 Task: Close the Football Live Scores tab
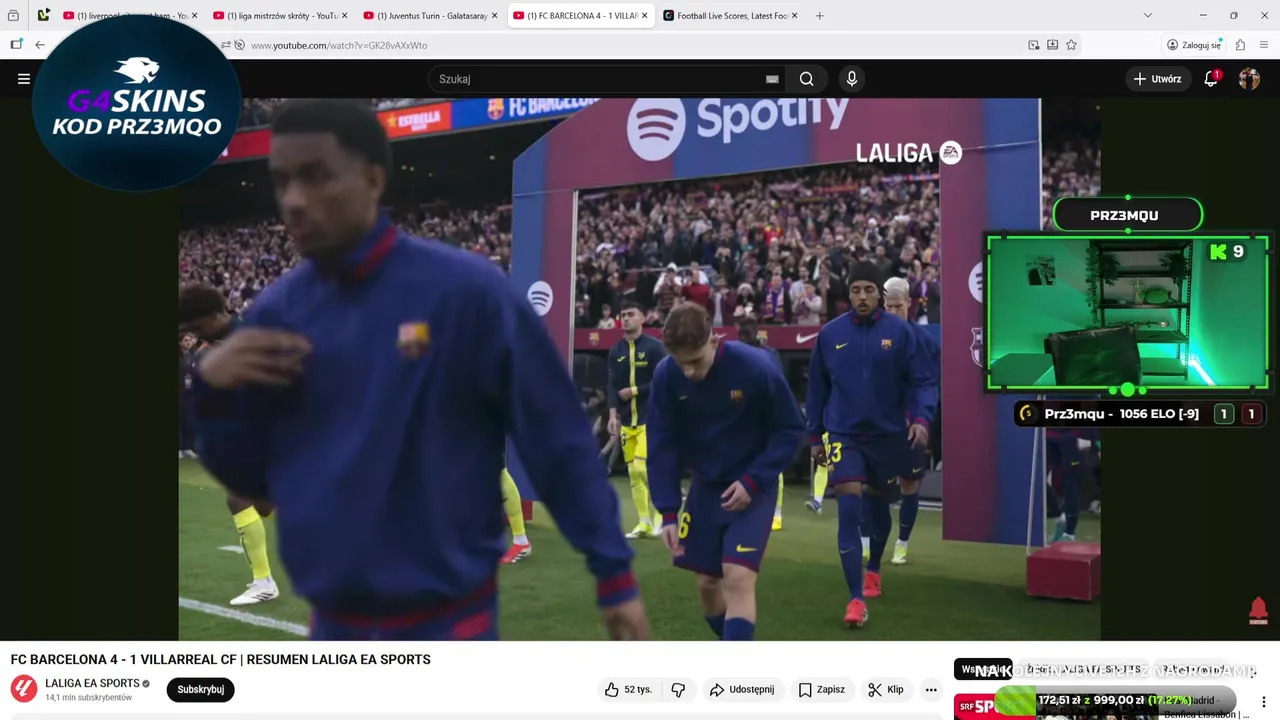click(794, 16)
